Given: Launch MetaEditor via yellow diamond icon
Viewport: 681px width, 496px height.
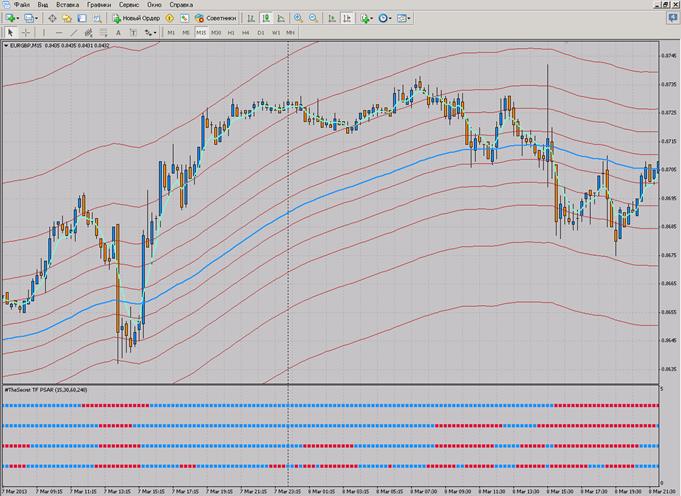Looking at the screenshot, I should 170,18.
